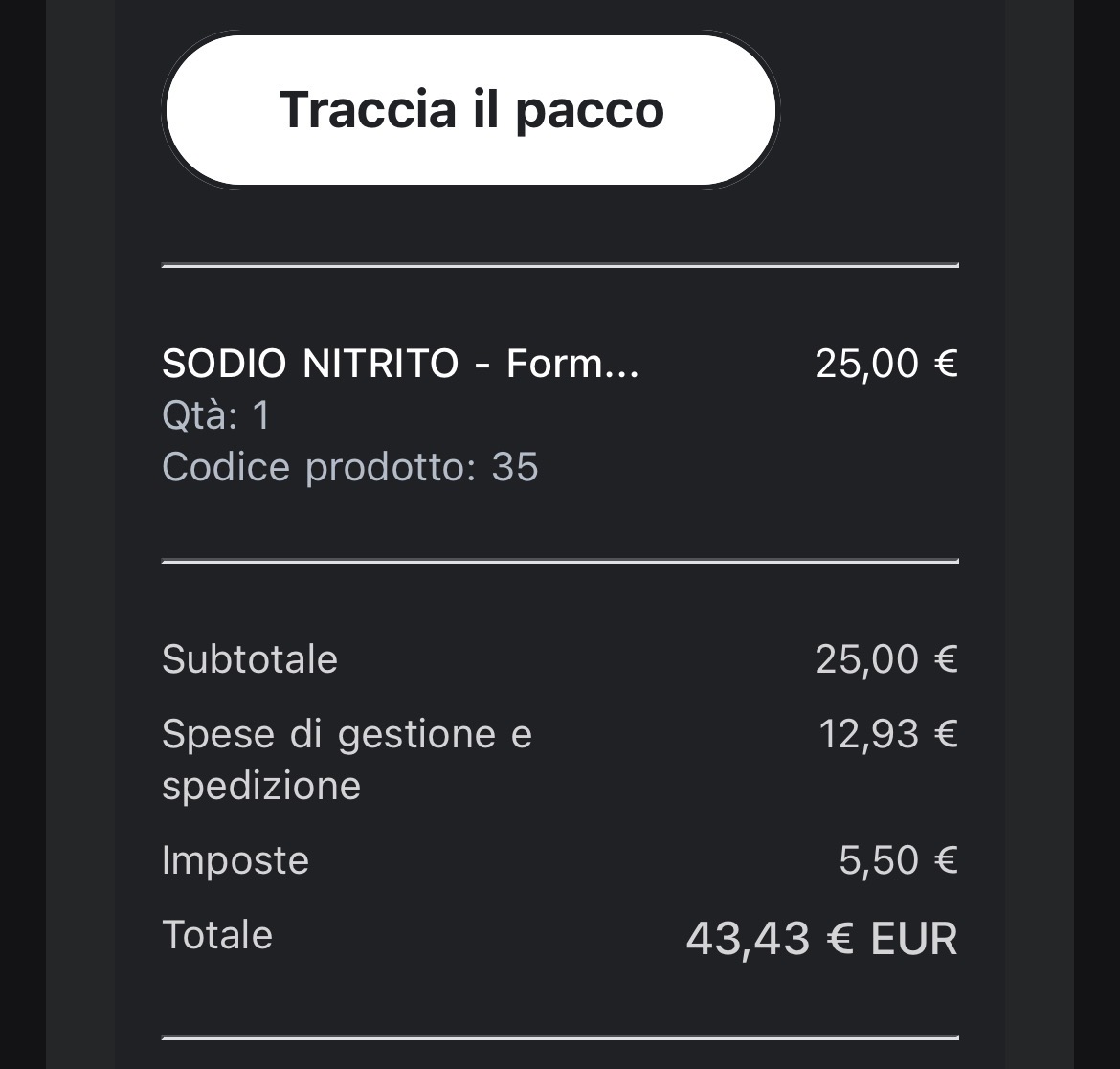Click the divider line above Subtotale
This screenshot has width=1120, height=1069.
(x=560, y=559)
